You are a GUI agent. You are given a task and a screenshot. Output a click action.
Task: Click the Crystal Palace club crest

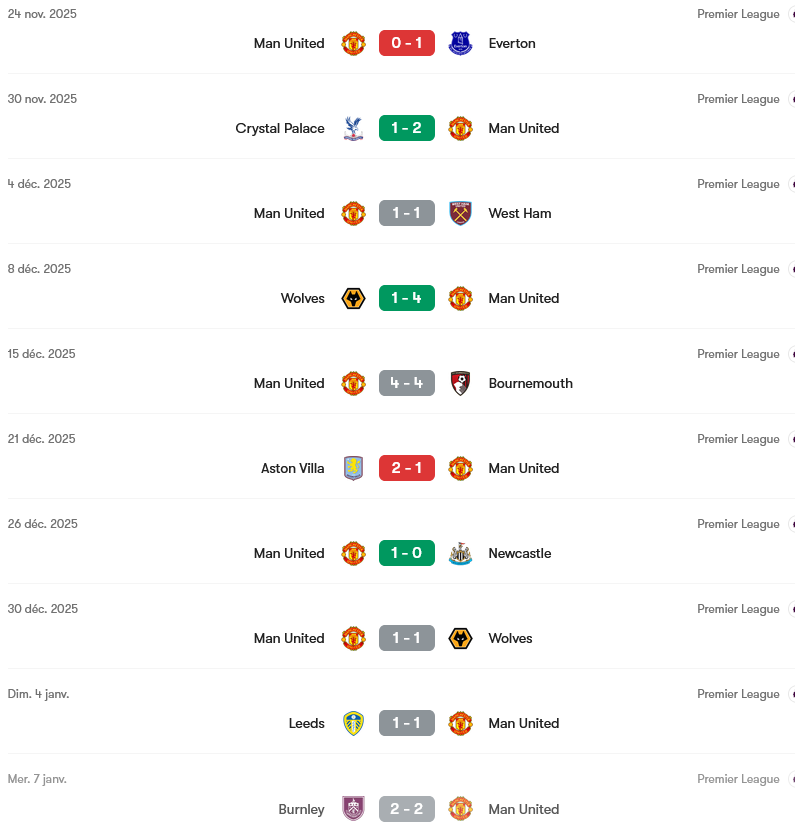(353, 128)
